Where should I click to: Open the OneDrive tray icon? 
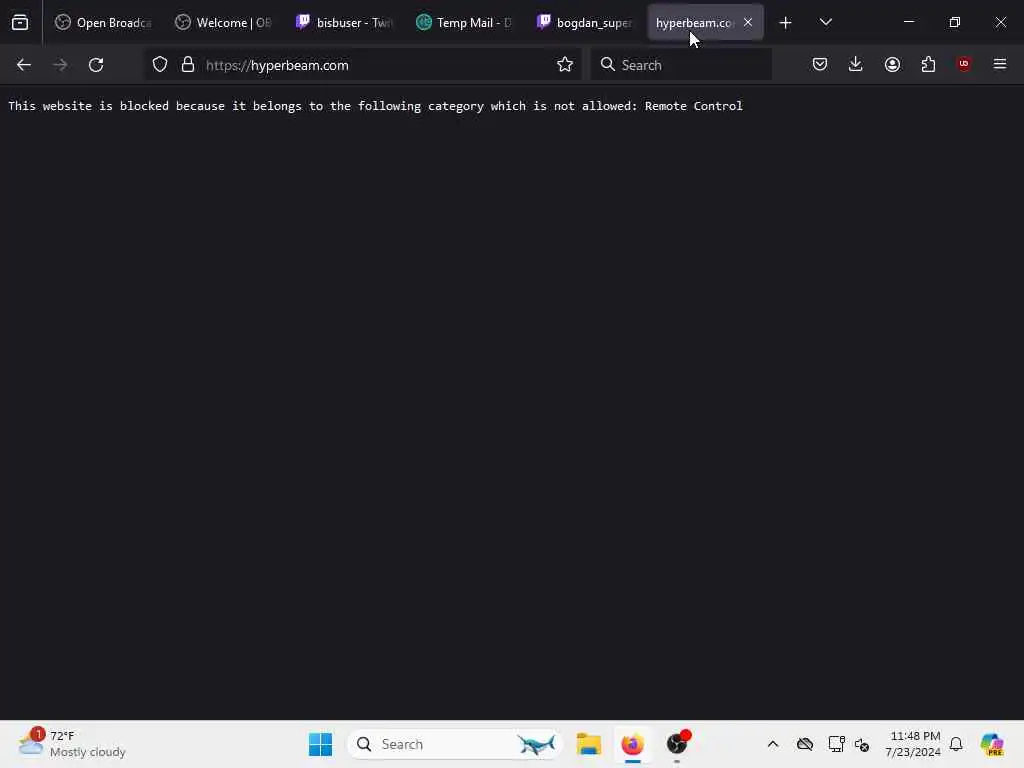pos(805,744)
